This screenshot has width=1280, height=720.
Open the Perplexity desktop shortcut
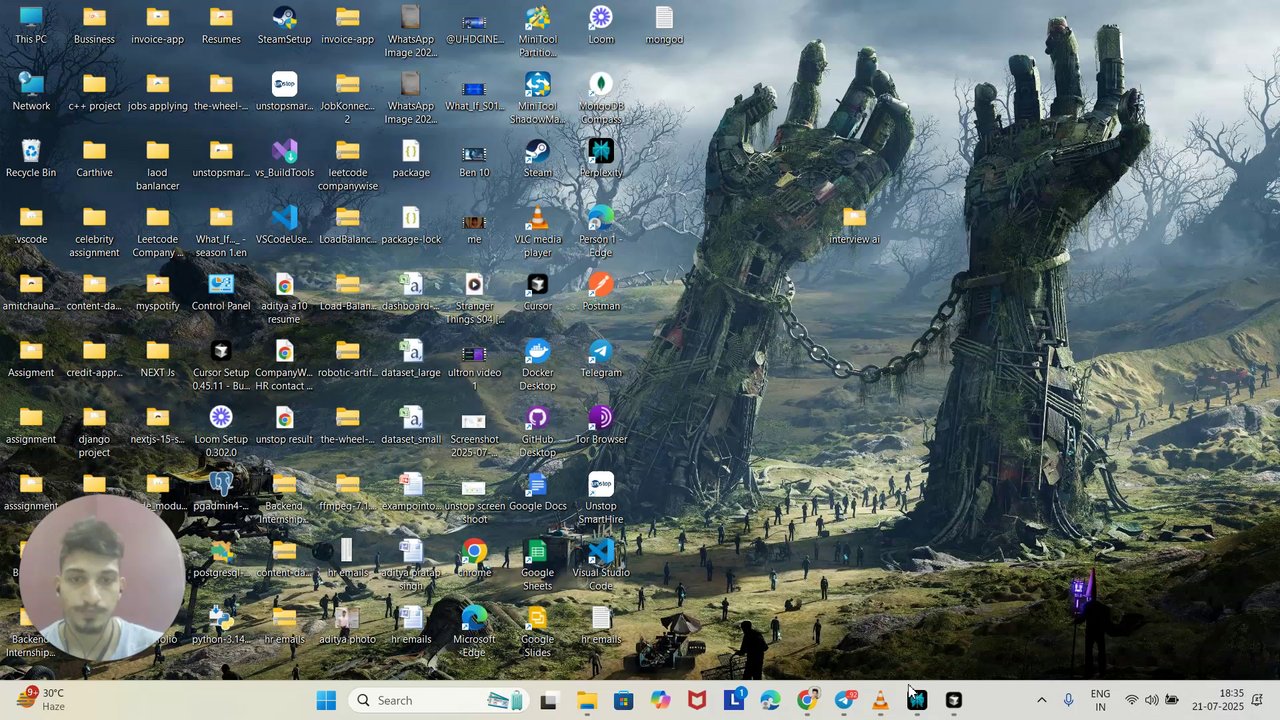point(601,158)
